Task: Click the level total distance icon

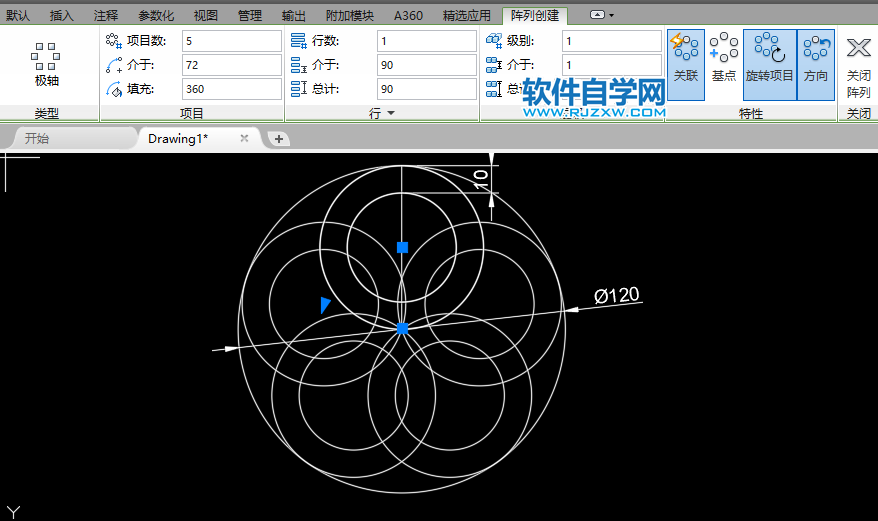Action: 494,89
